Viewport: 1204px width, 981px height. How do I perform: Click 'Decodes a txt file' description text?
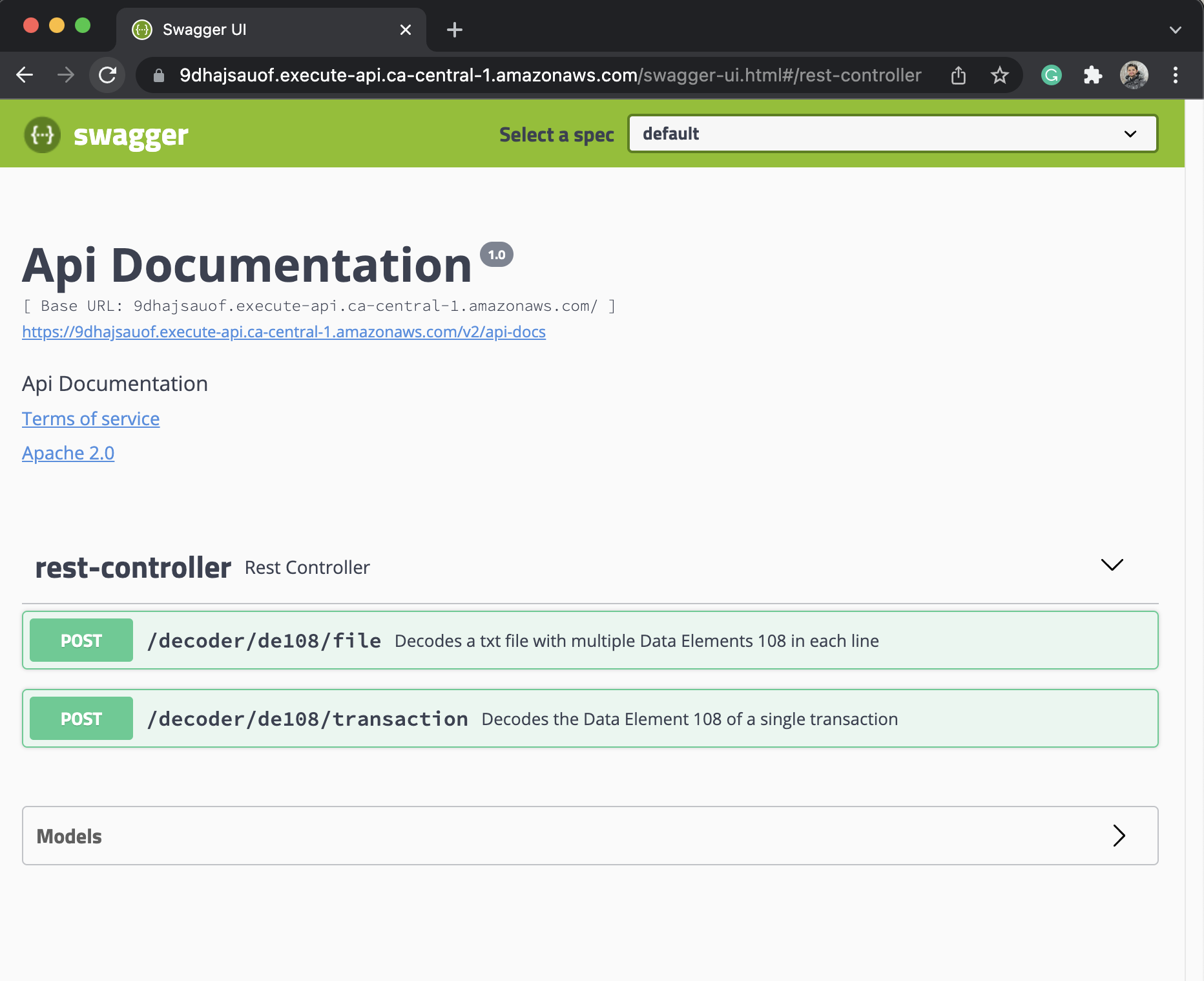636,640
